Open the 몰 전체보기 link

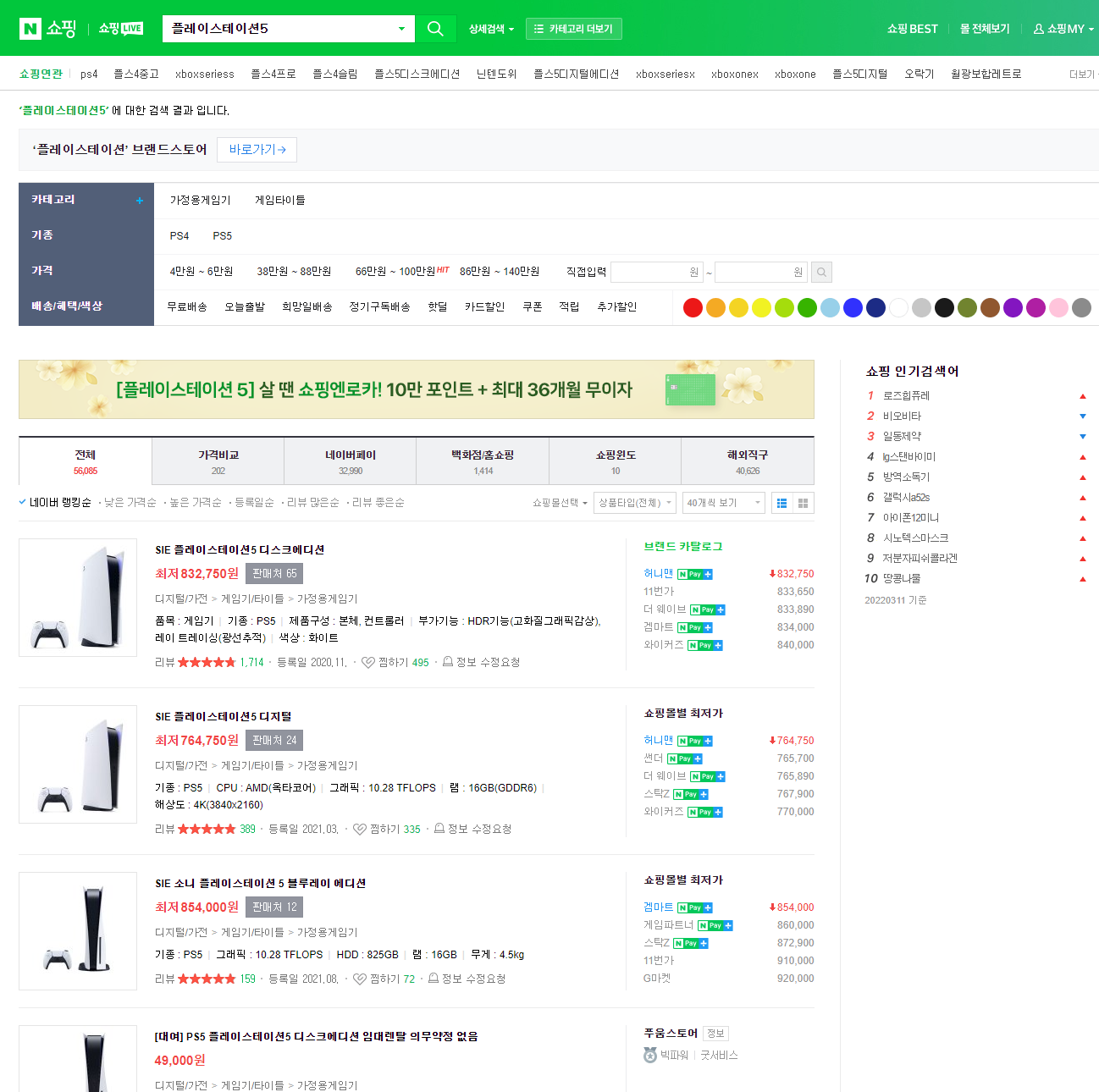(x=985, y=29)
